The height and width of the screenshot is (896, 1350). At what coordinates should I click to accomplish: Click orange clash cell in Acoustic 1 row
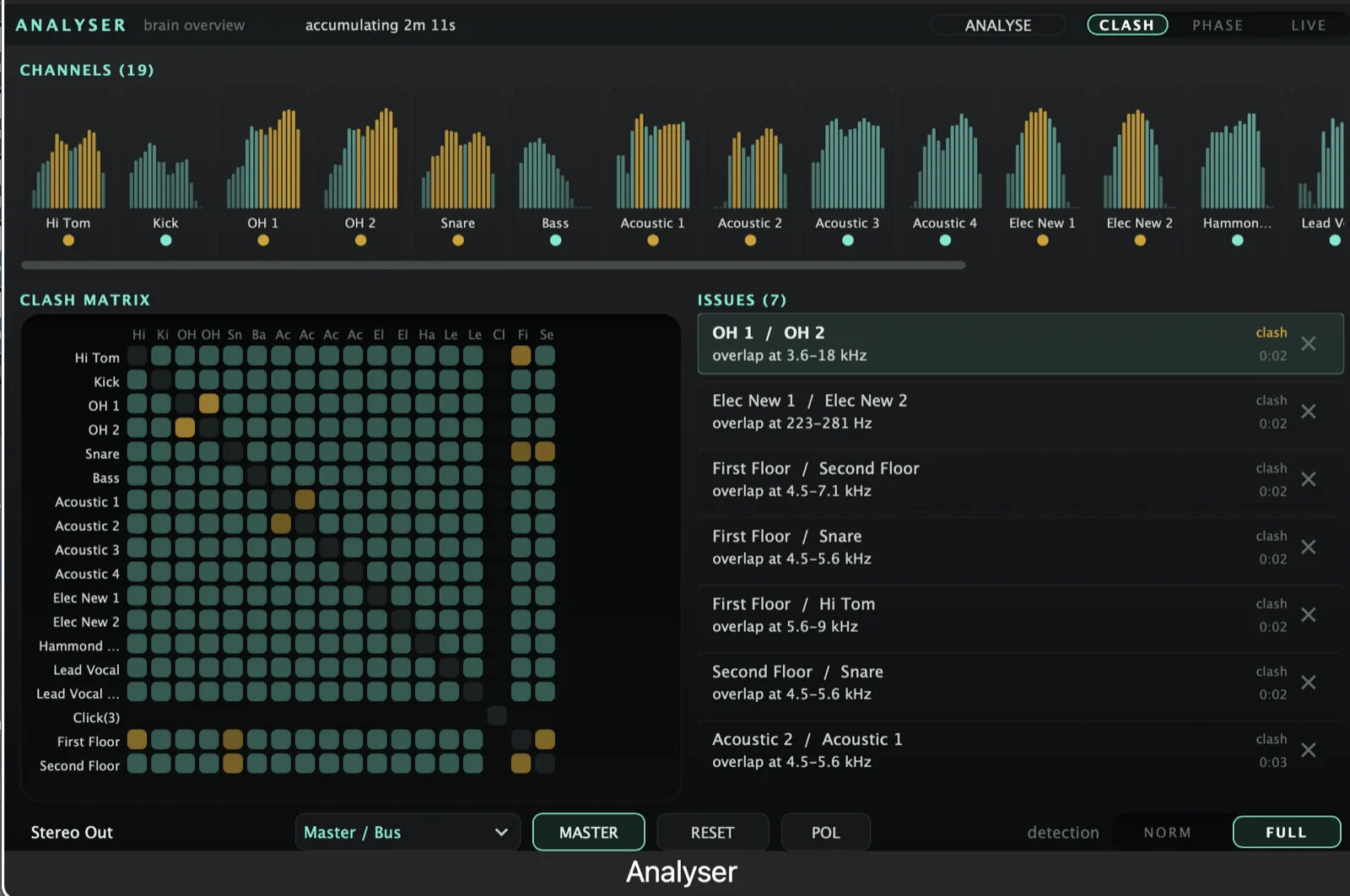[x=305, y=499]
